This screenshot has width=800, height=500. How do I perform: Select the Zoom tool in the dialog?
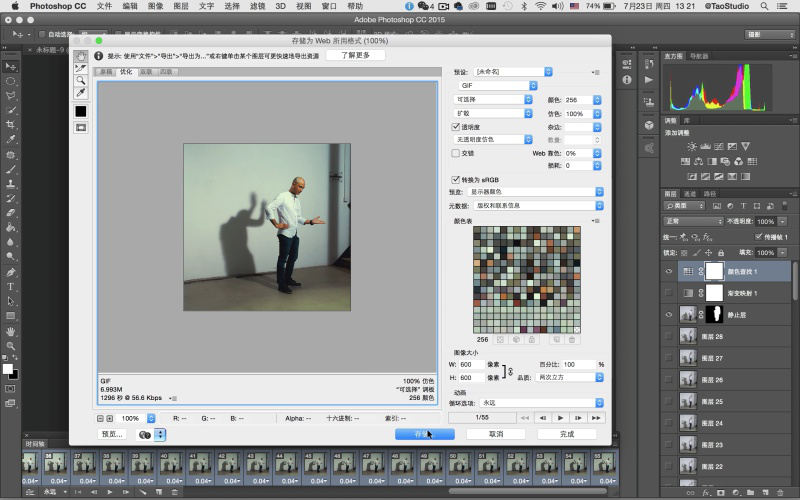click(x=81, y=80)
